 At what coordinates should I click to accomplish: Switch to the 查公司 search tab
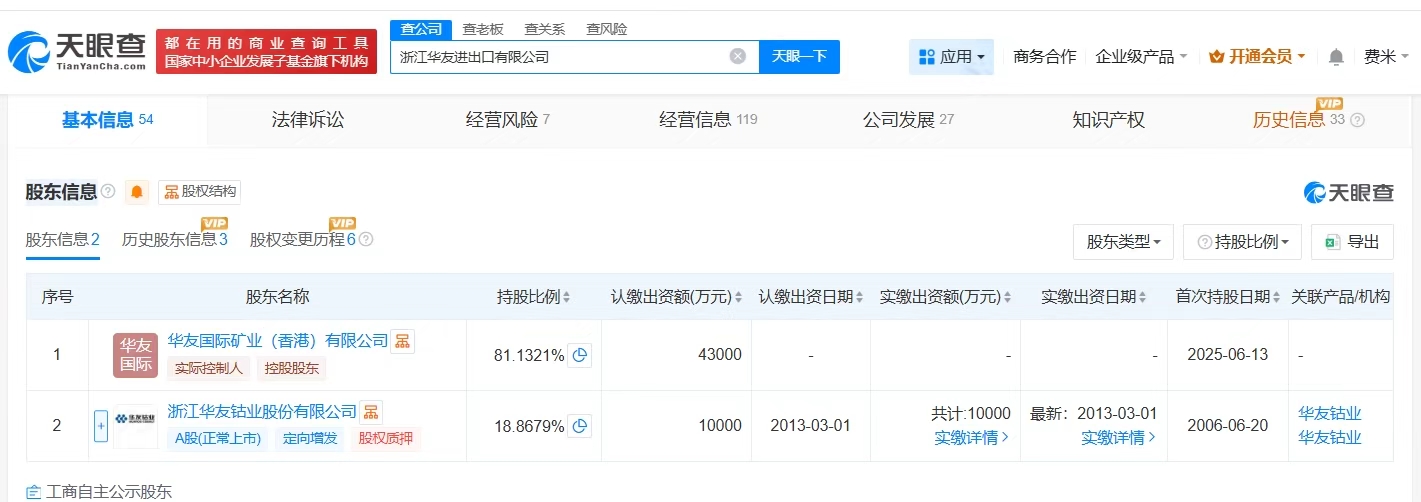tap(420, 29)
